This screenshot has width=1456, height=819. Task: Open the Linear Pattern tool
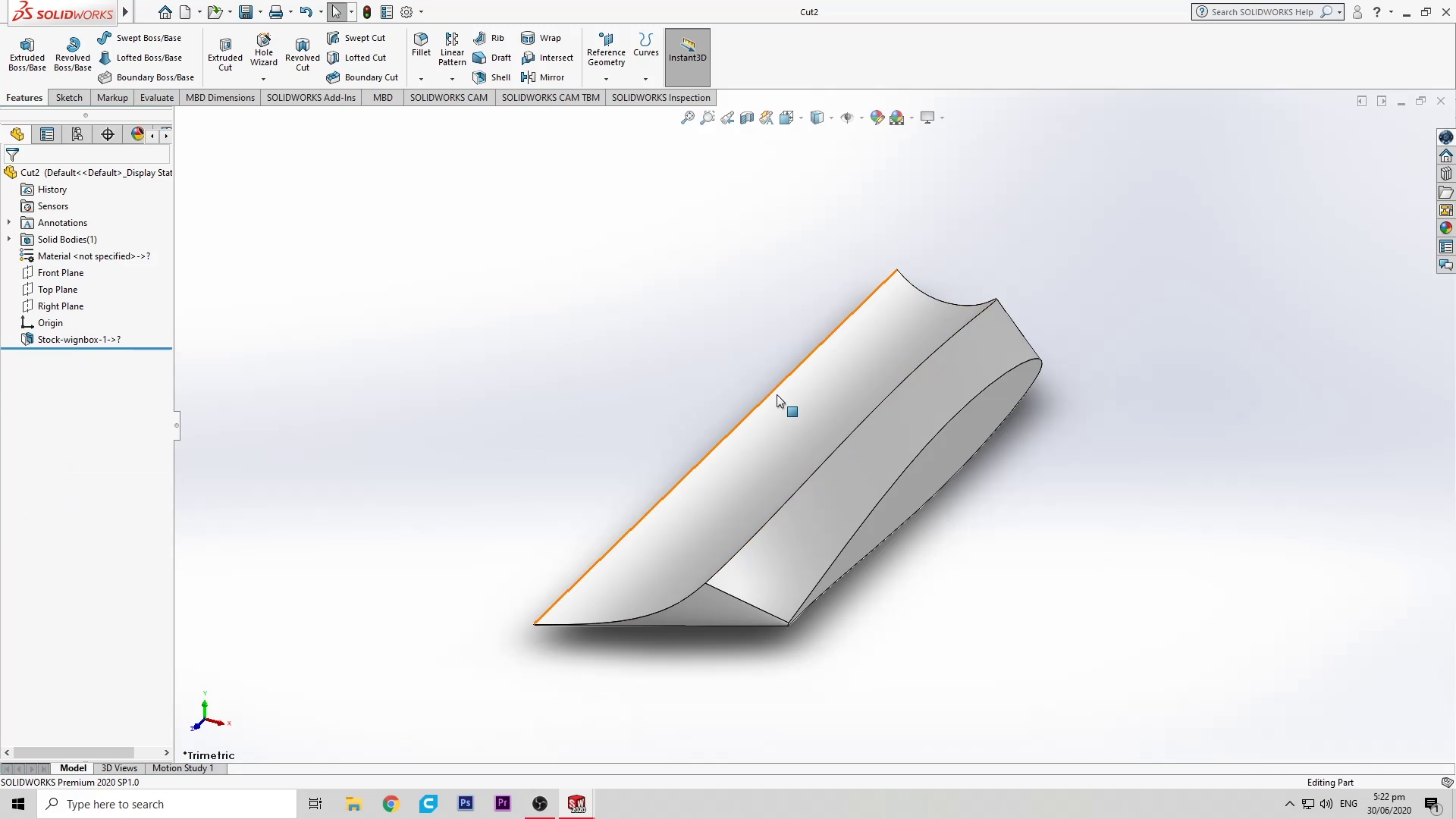click(x=452, y=49)
